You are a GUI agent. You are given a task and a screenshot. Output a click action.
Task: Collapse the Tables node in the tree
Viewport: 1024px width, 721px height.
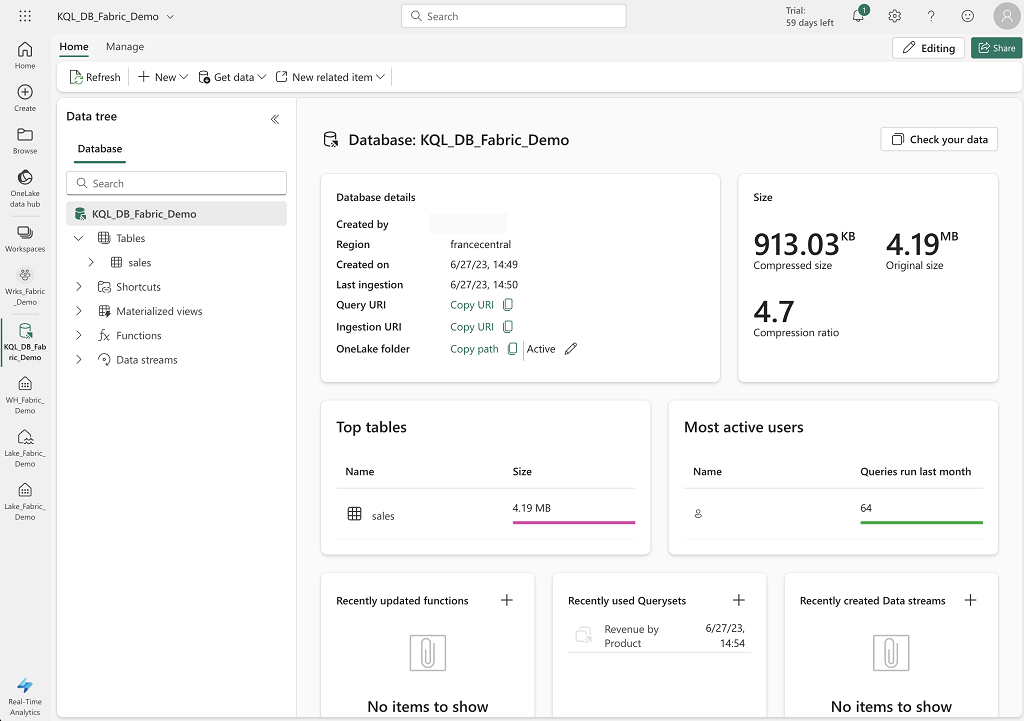[78, 238]
